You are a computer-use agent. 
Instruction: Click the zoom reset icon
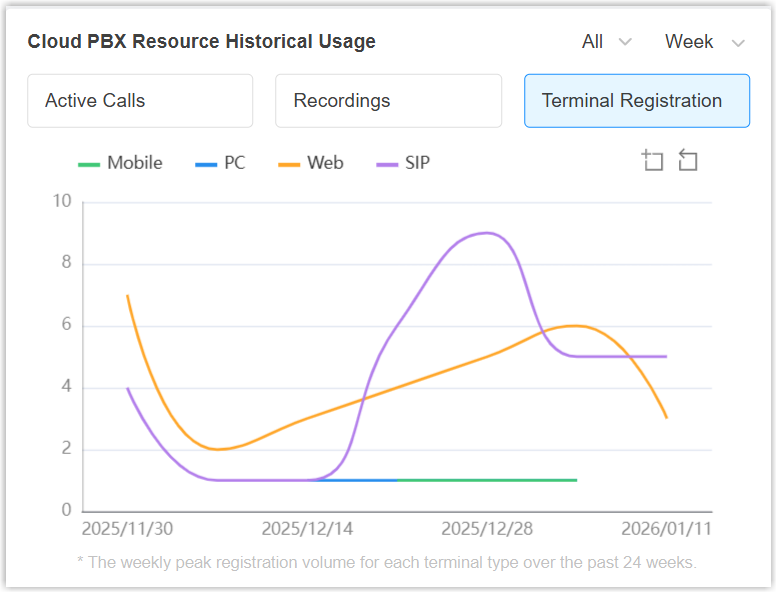pyautogui.click(x=688, y=160)
